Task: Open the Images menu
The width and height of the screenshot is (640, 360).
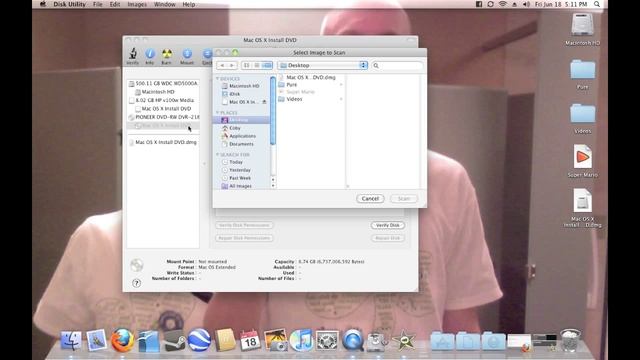Action: tap(137, 4)
